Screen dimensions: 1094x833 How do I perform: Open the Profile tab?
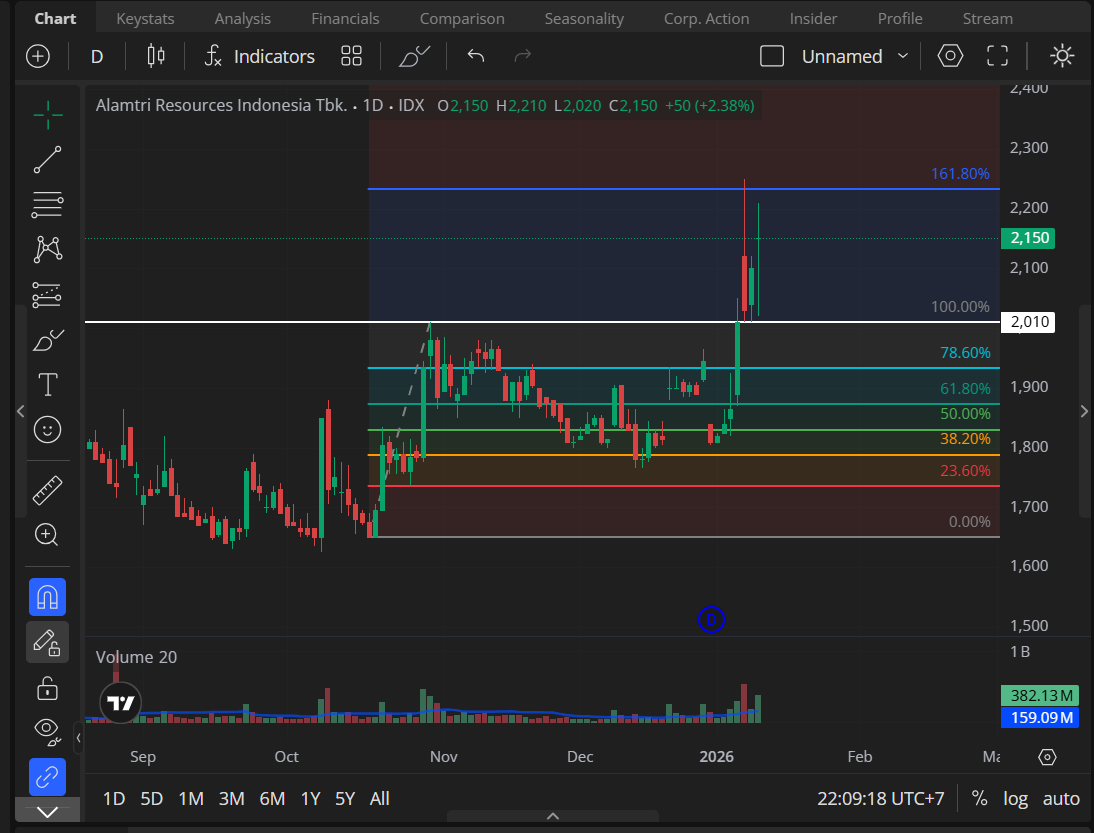(x=900, y=19)
